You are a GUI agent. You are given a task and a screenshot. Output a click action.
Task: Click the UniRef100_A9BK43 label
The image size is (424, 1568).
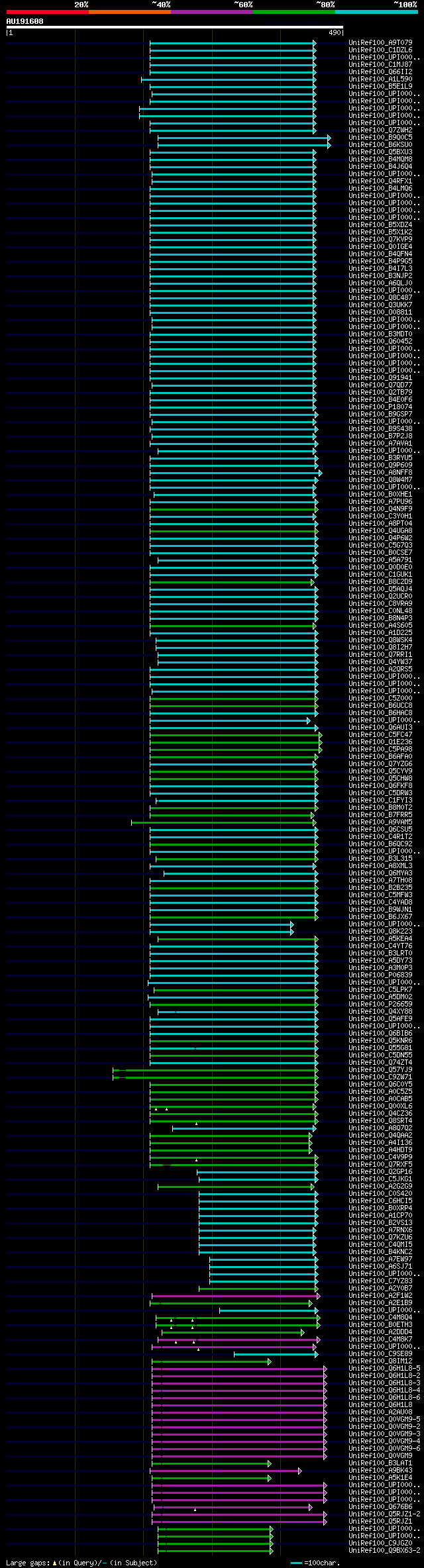click(x=380, y=1470)
